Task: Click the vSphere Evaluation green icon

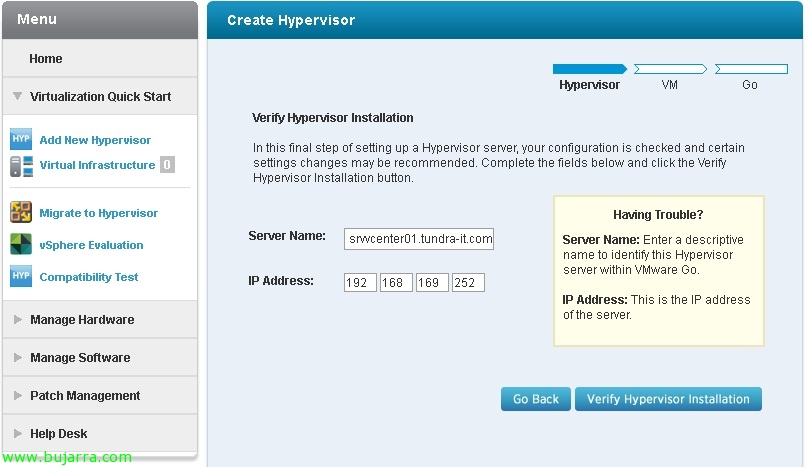Action: point(21,244)
